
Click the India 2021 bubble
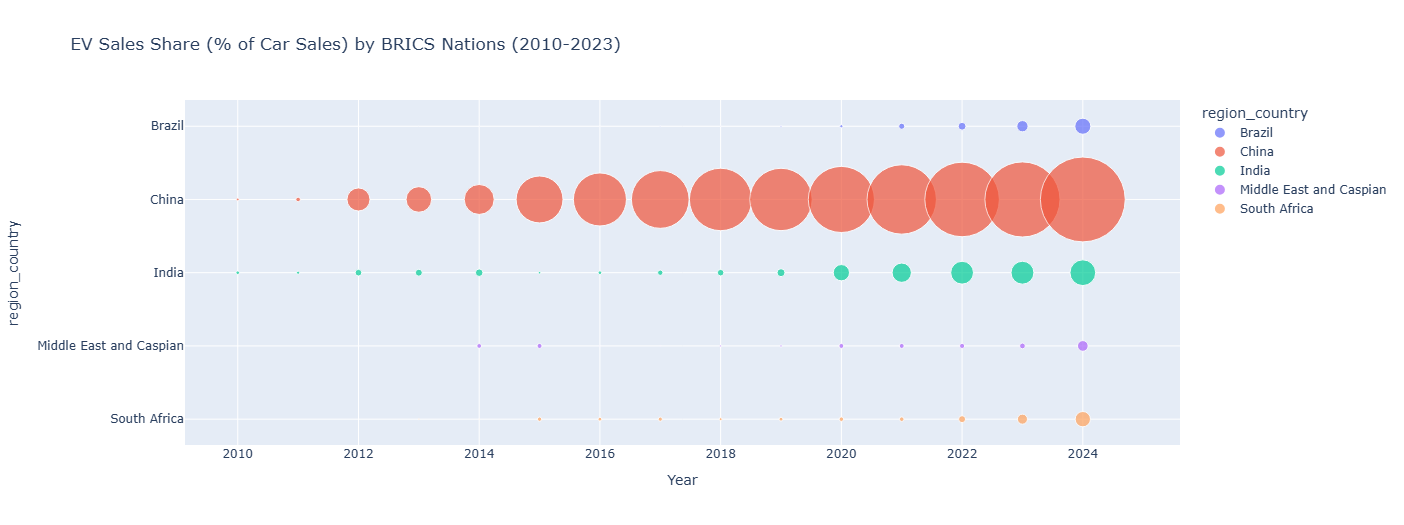(901, 272)
